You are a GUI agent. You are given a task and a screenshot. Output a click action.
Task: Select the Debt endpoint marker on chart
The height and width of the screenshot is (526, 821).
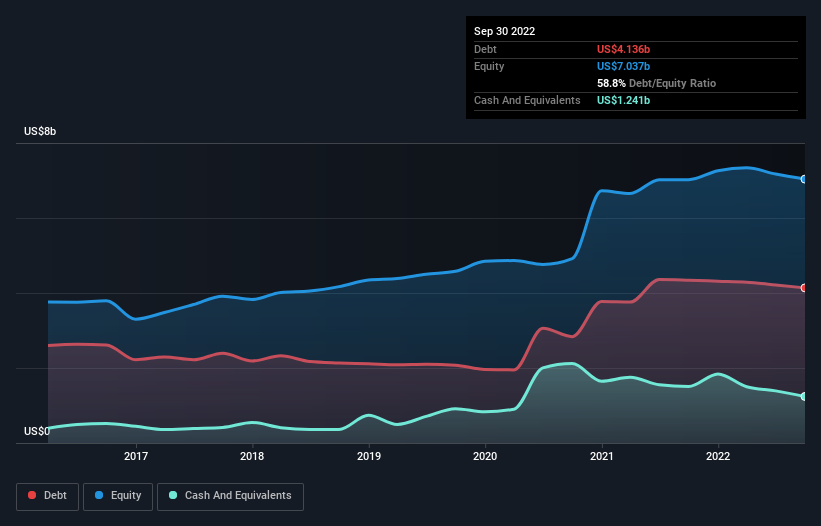804,288
